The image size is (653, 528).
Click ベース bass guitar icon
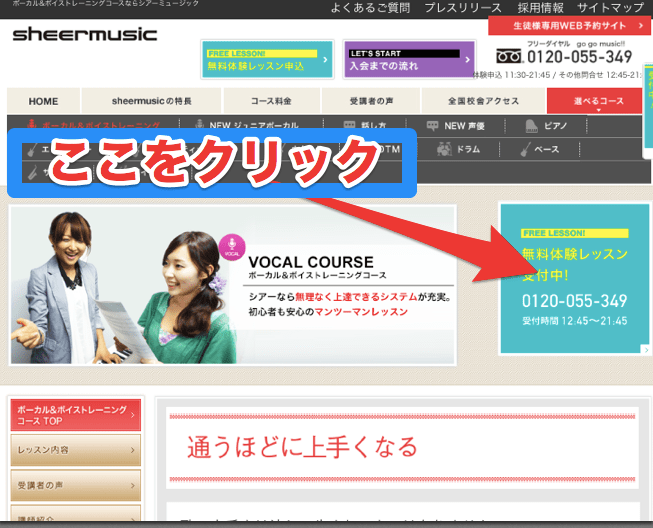(x=526, y=149)
